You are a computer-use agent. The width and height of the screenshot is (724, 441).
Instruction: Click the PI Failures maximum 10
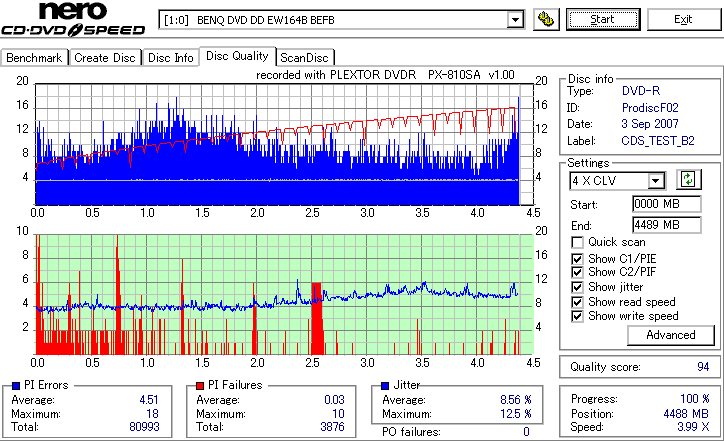(338, 413)
